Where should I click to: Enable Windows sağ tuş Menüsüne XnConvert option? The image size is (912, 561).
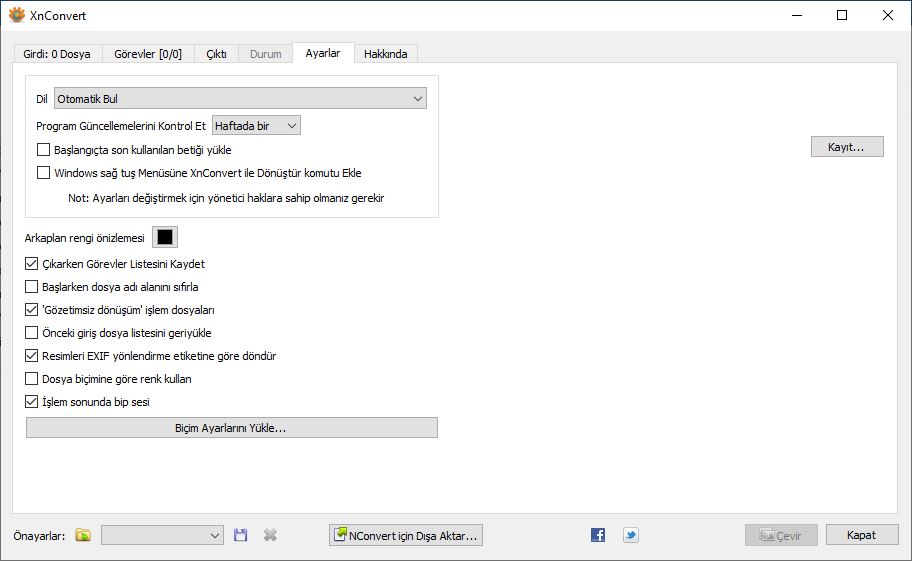click(44, 173)
